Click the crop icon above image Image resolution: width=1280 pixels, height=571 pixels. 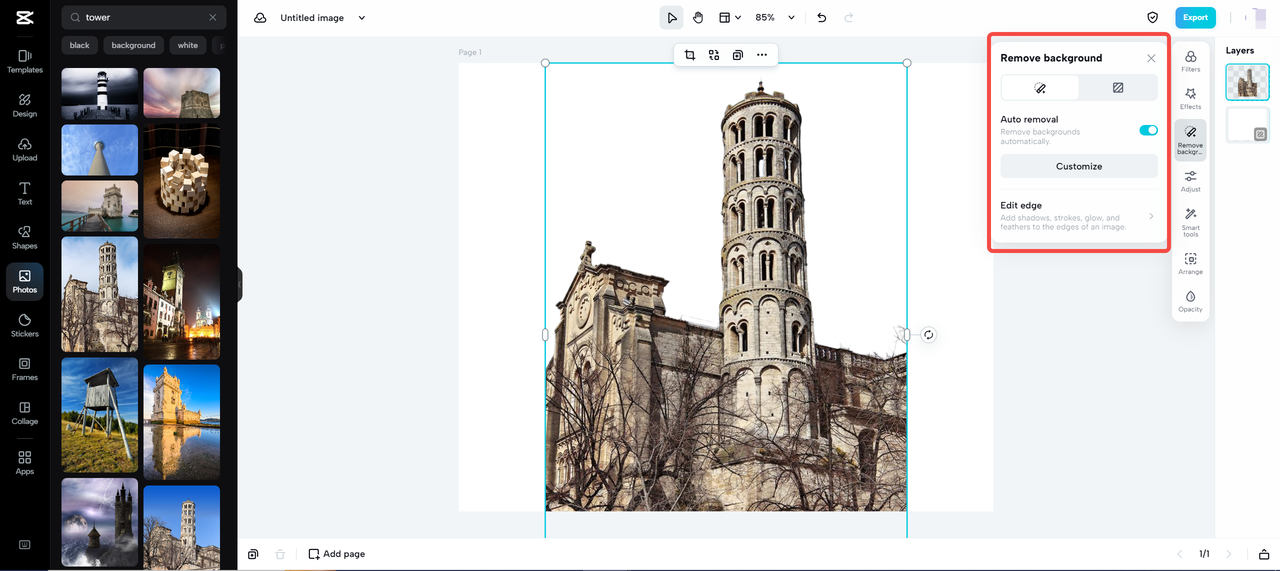point(690,55)
